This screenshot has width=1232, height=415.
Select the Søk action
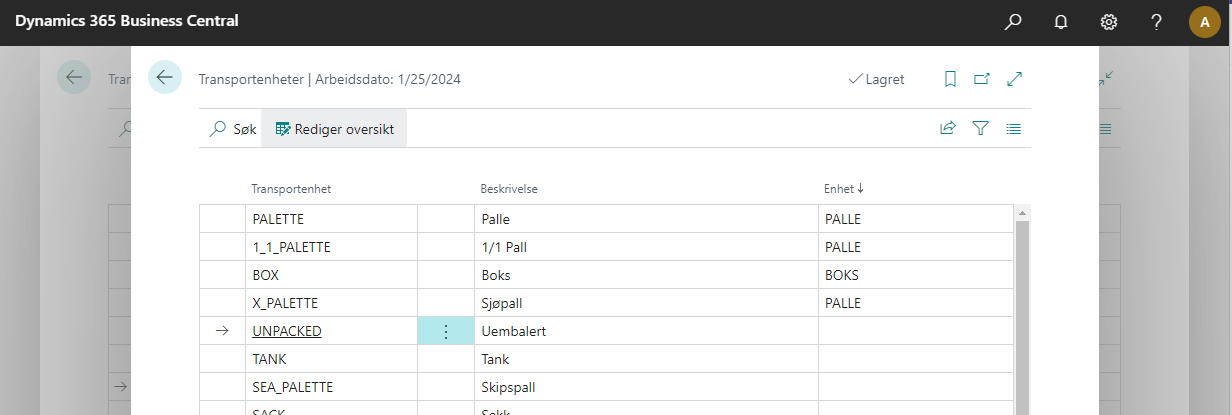pyautogui.click(x=232, y=129)
